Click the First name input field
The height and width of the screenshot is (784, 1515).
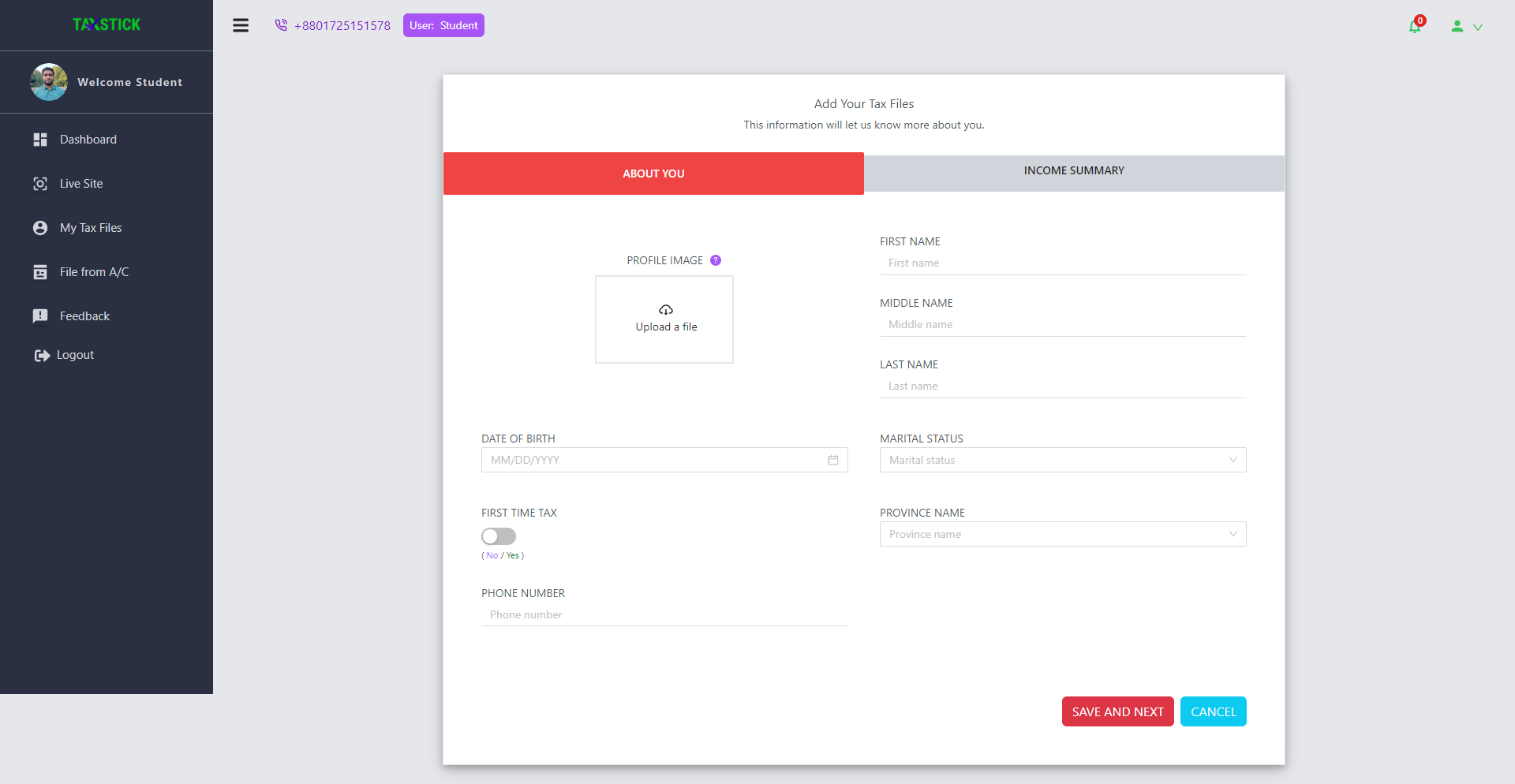tap(1063, 263)
